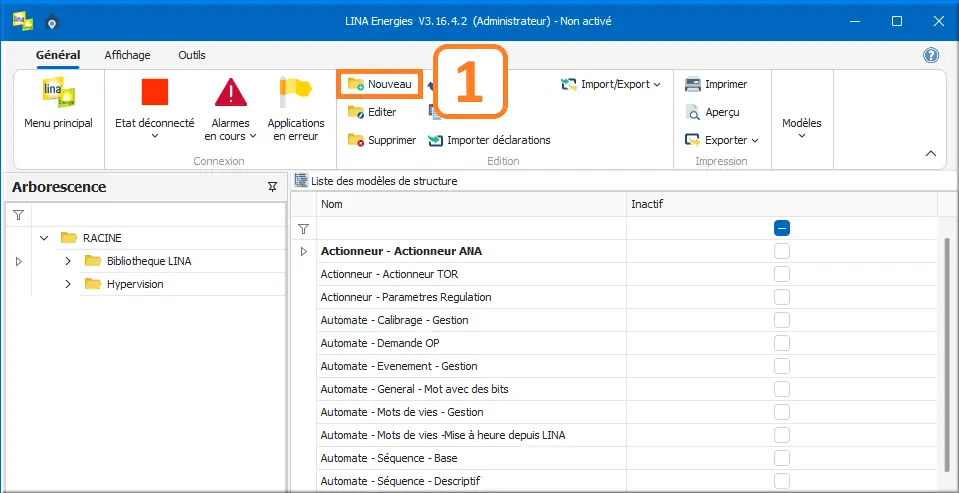Select row Automate - Calibrage - Gestion
Screen dimensions: 959x493
coord(472,320)
